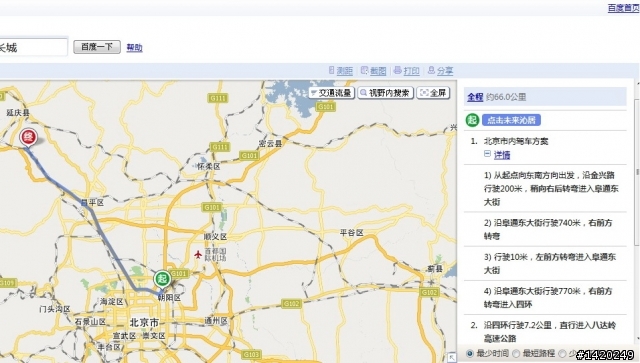Click the 详情 details link

click(x=502, y=155)
